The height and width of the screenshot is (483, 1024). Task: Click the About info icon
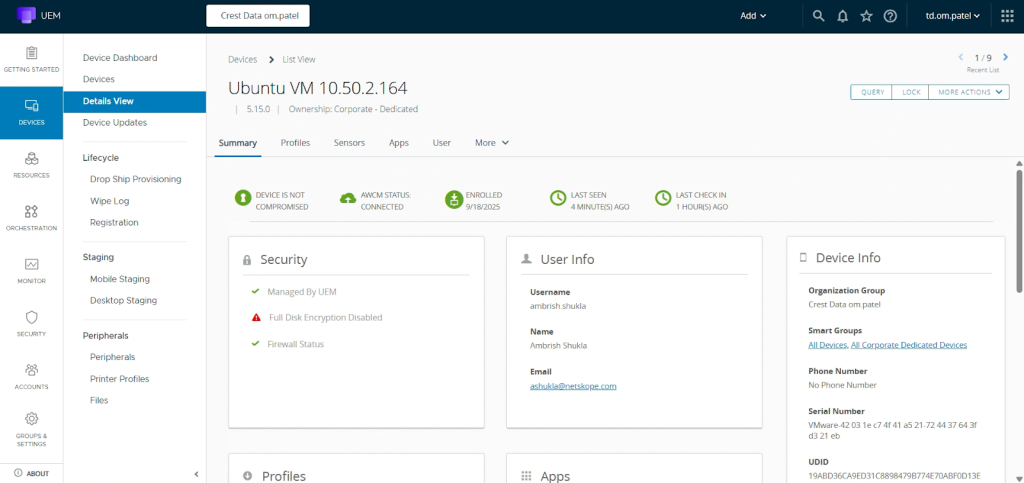pyautogui.click(x=18, y=473)
